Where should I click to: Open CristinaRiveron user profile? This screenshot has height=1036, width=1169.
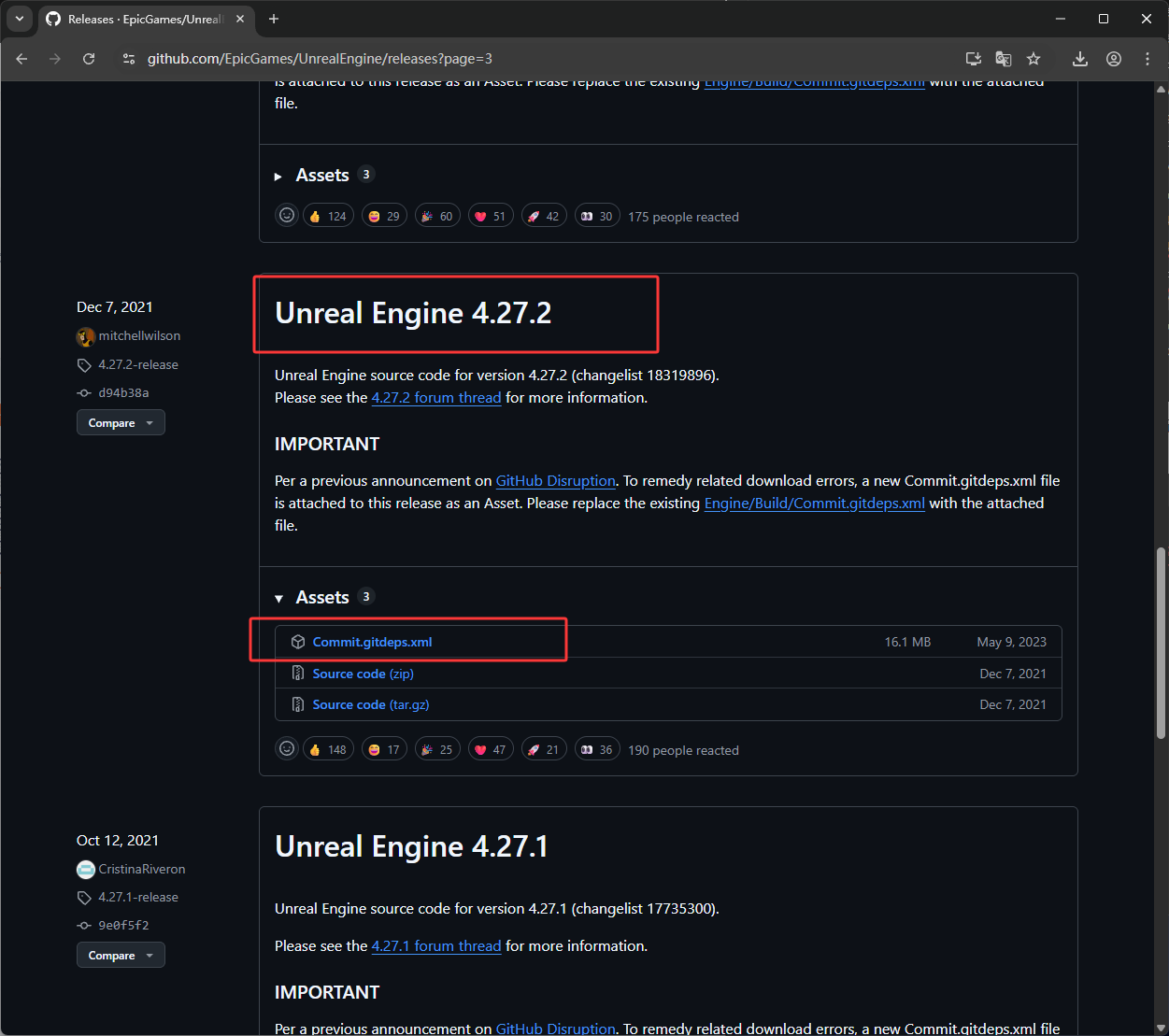142,870
